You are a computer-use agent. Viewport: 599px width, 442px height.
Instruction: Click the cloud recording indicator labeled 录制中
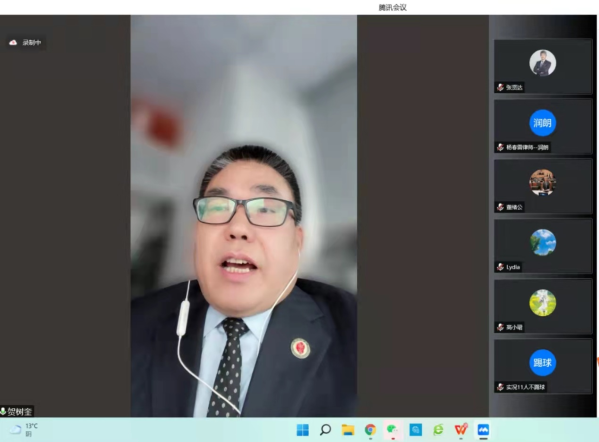tap(25, 42)
